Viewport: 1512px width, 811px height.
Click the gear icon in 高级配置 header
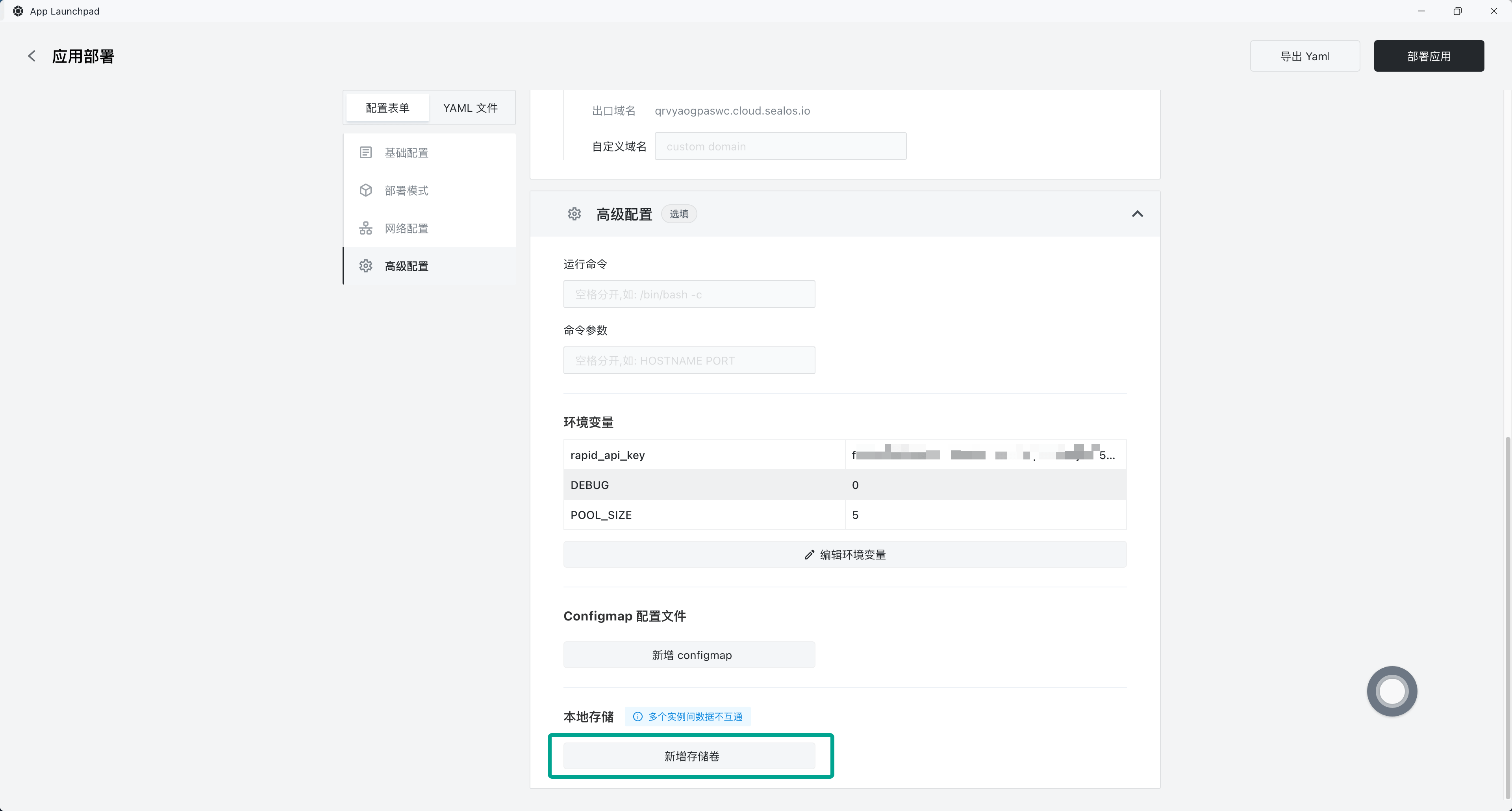click(574, 214)
